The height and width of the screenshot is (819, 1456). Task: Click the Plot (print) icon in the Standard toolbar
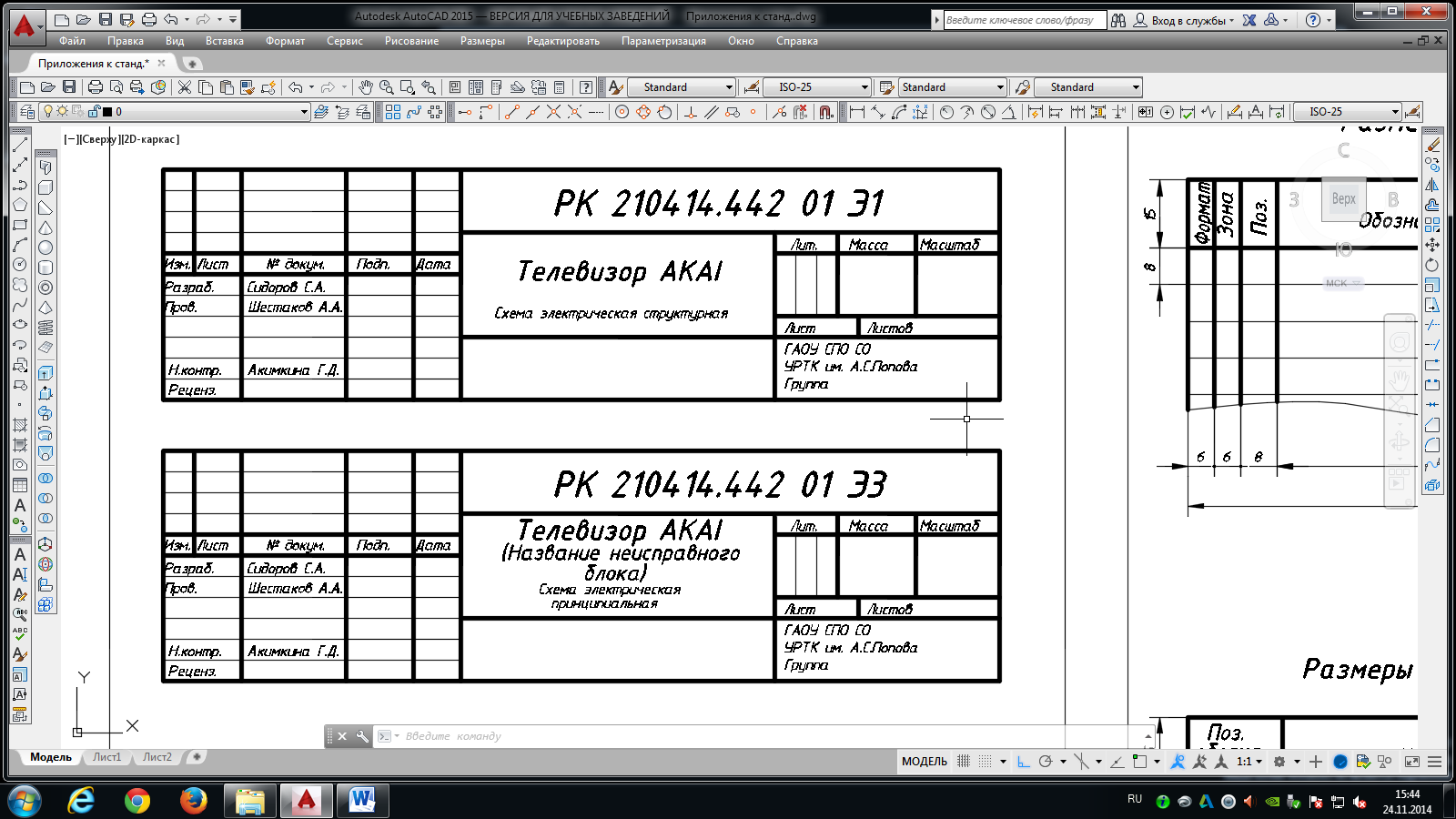(96, 87)
